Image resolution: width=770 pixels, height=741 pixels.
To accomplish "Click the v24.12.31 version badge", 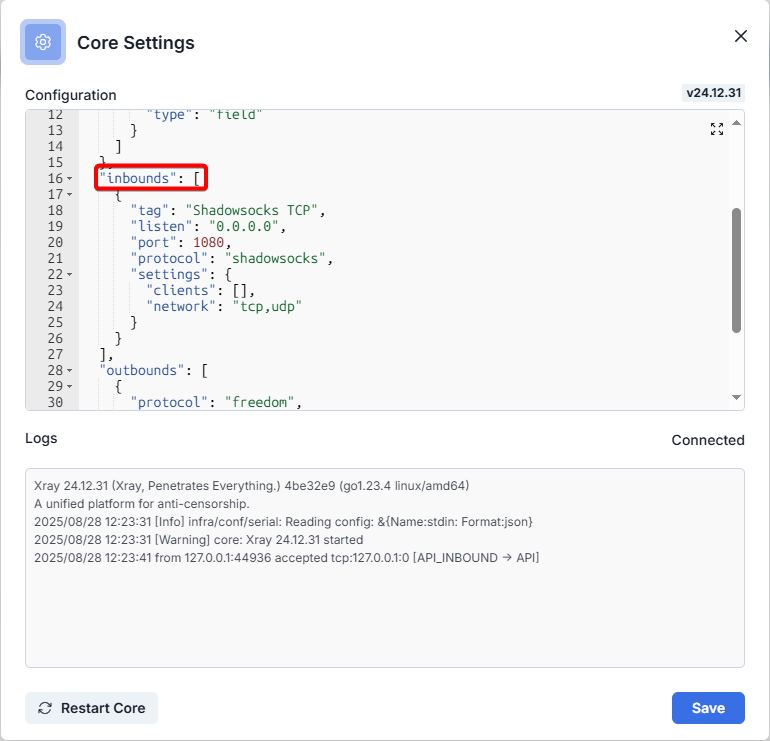I will [x=714, y=93].
